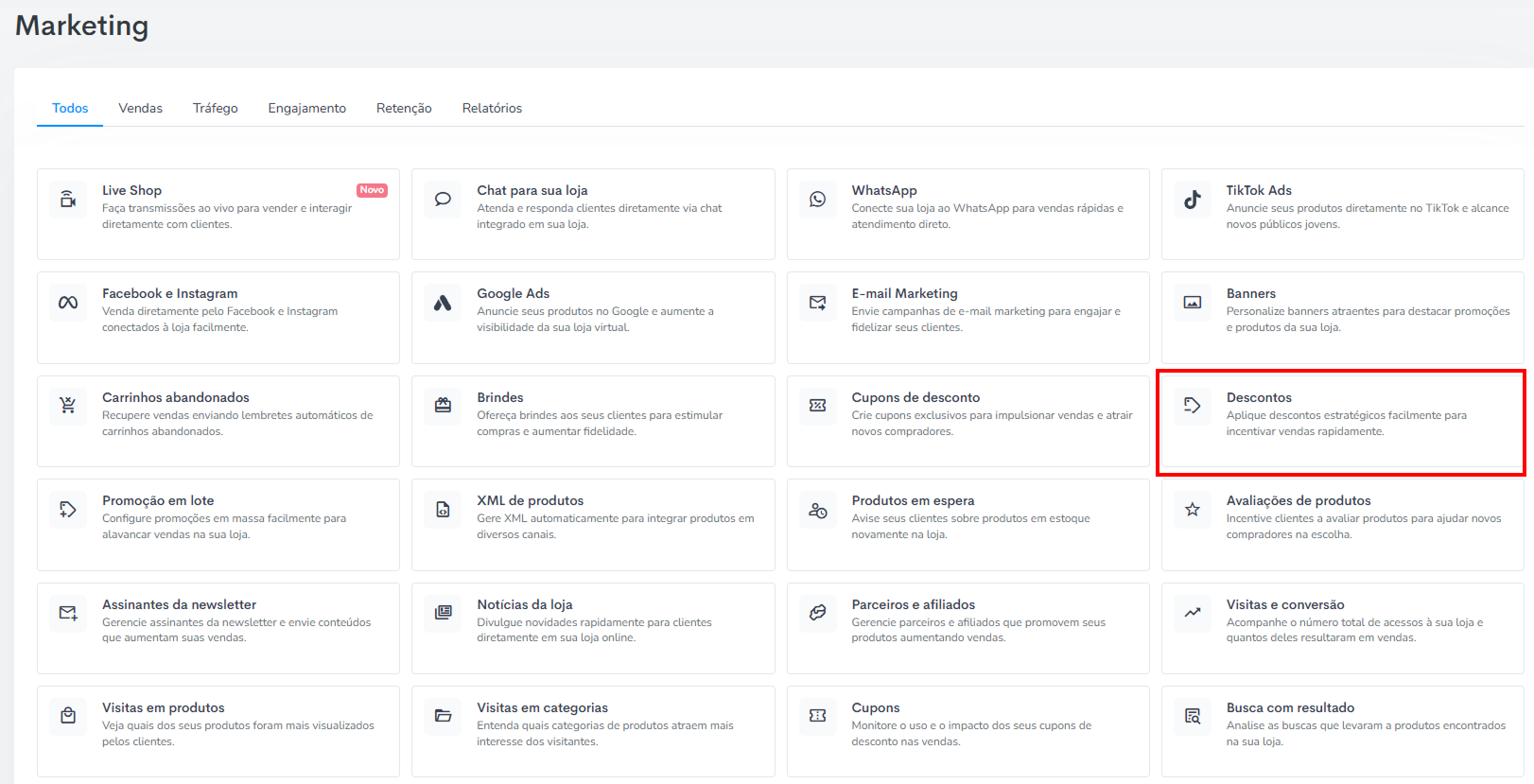Click the Live Shop camera icon
Screen dimensions: 1534x784
click(68, 200)
